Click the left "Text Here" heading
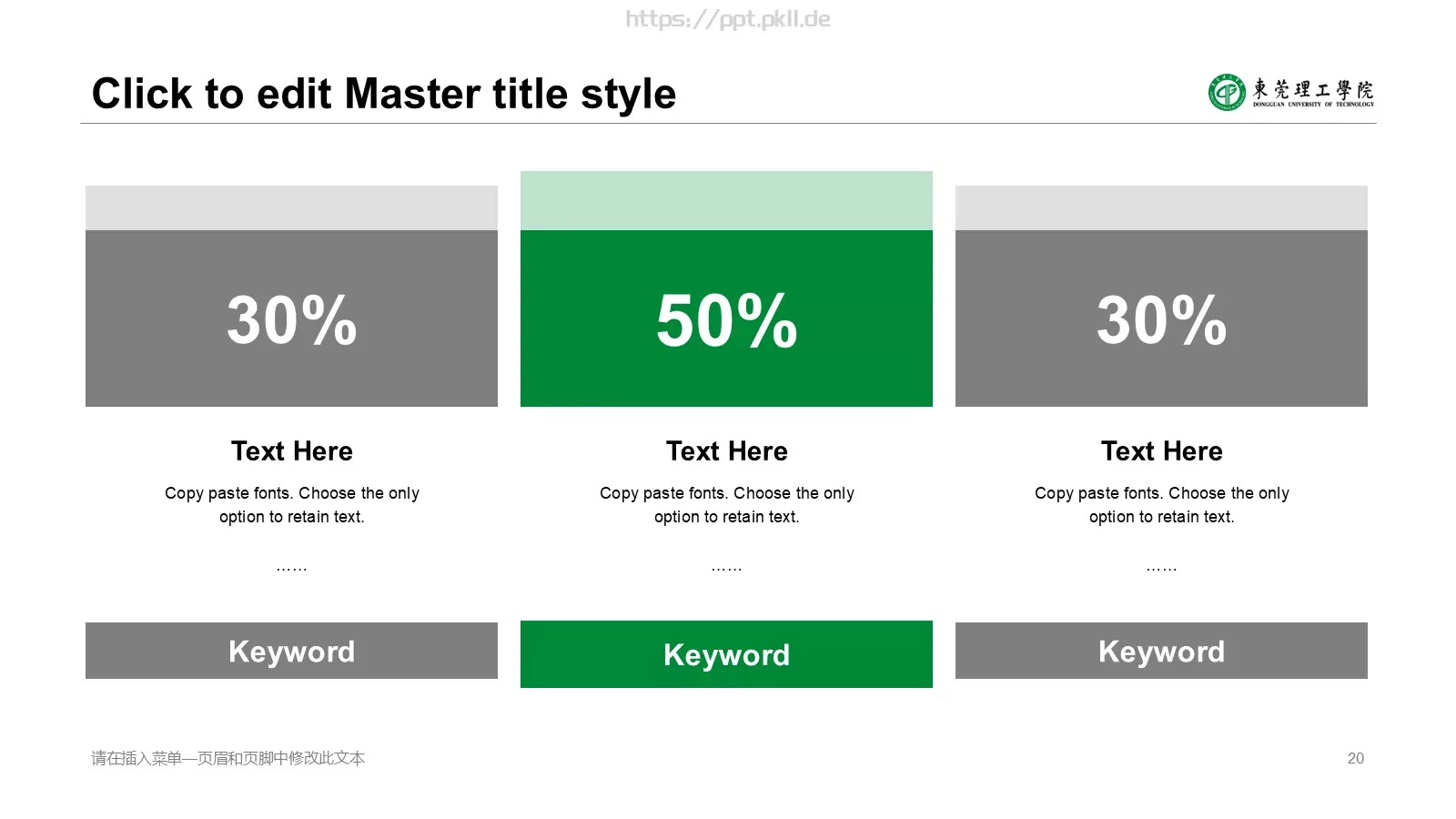 point(291,451)
